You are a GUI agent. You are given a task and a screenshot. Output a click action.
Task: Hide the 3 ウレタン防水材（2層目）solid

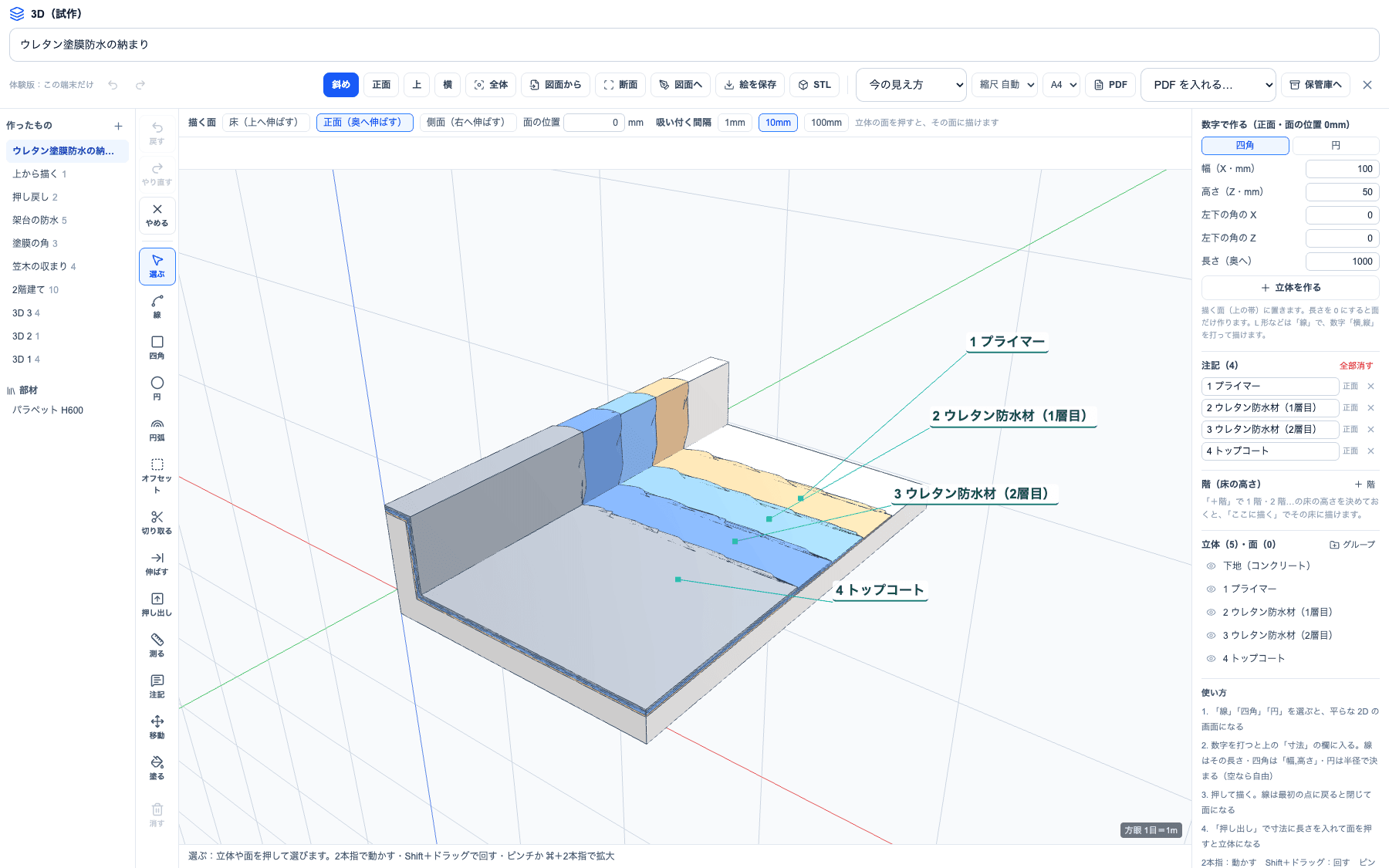pos(1212,636)
